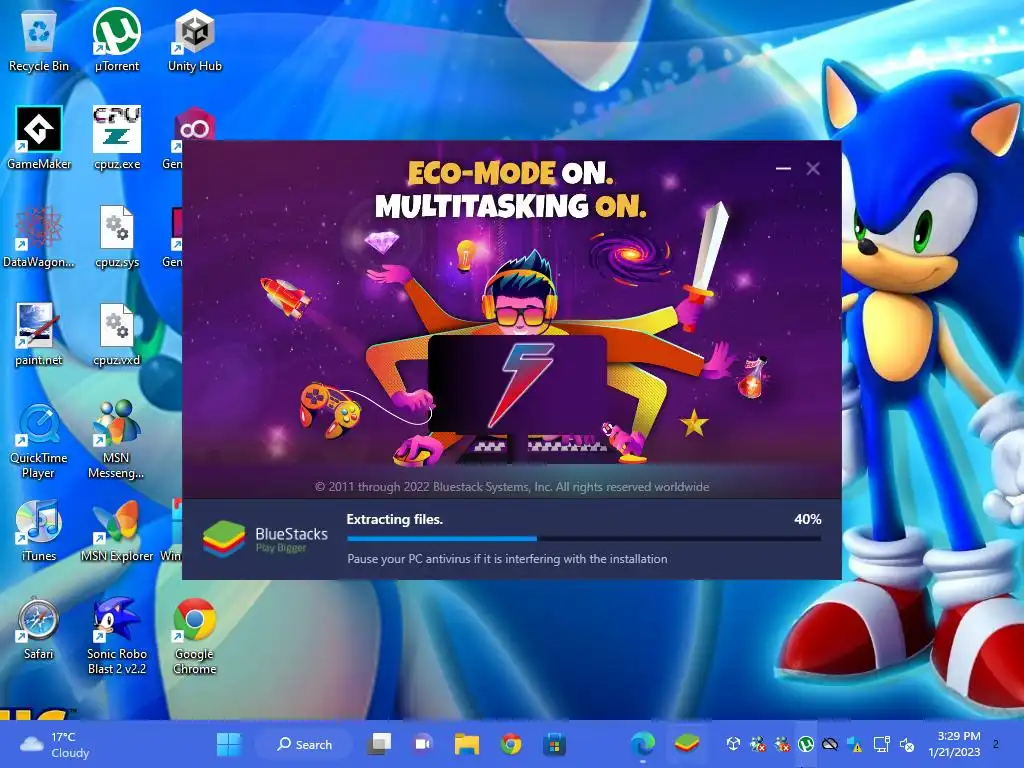
Task: Click the BlueStacks installer taskbar icon
Action: [x=686, y=744]
